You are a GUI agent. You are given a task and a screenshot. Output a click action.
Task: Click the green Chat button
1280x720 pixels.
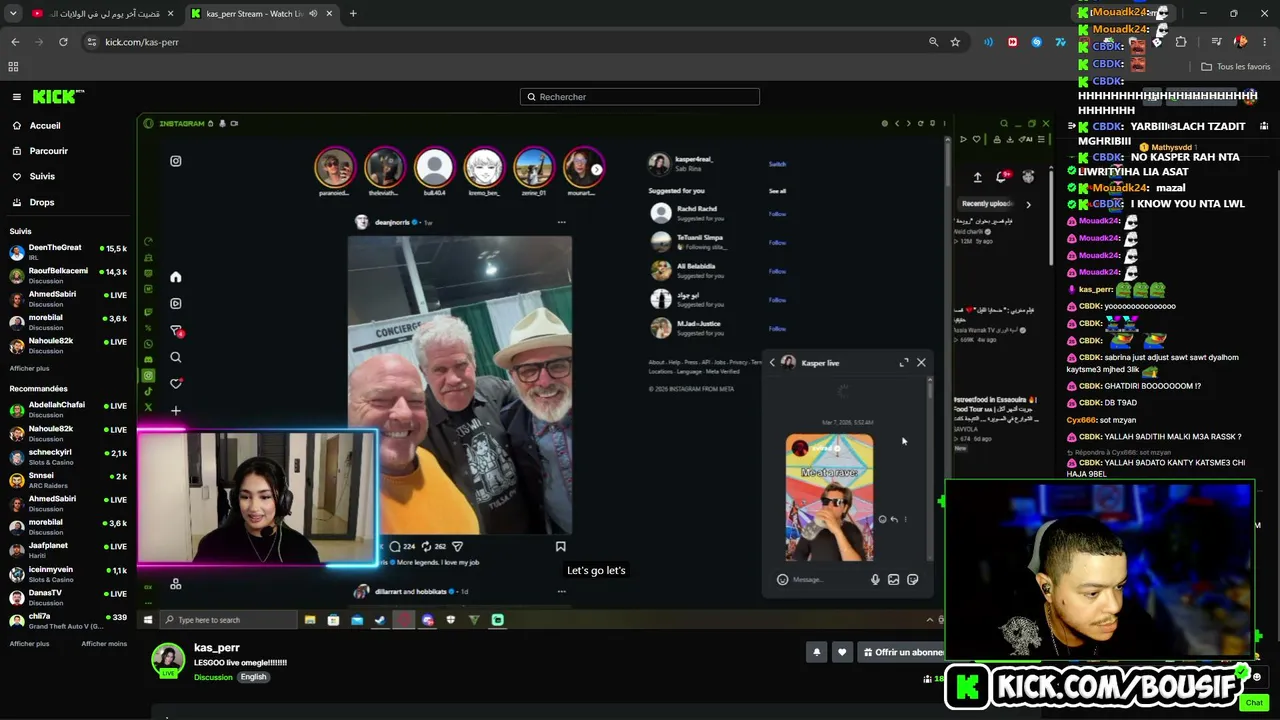click(1254, 702)
